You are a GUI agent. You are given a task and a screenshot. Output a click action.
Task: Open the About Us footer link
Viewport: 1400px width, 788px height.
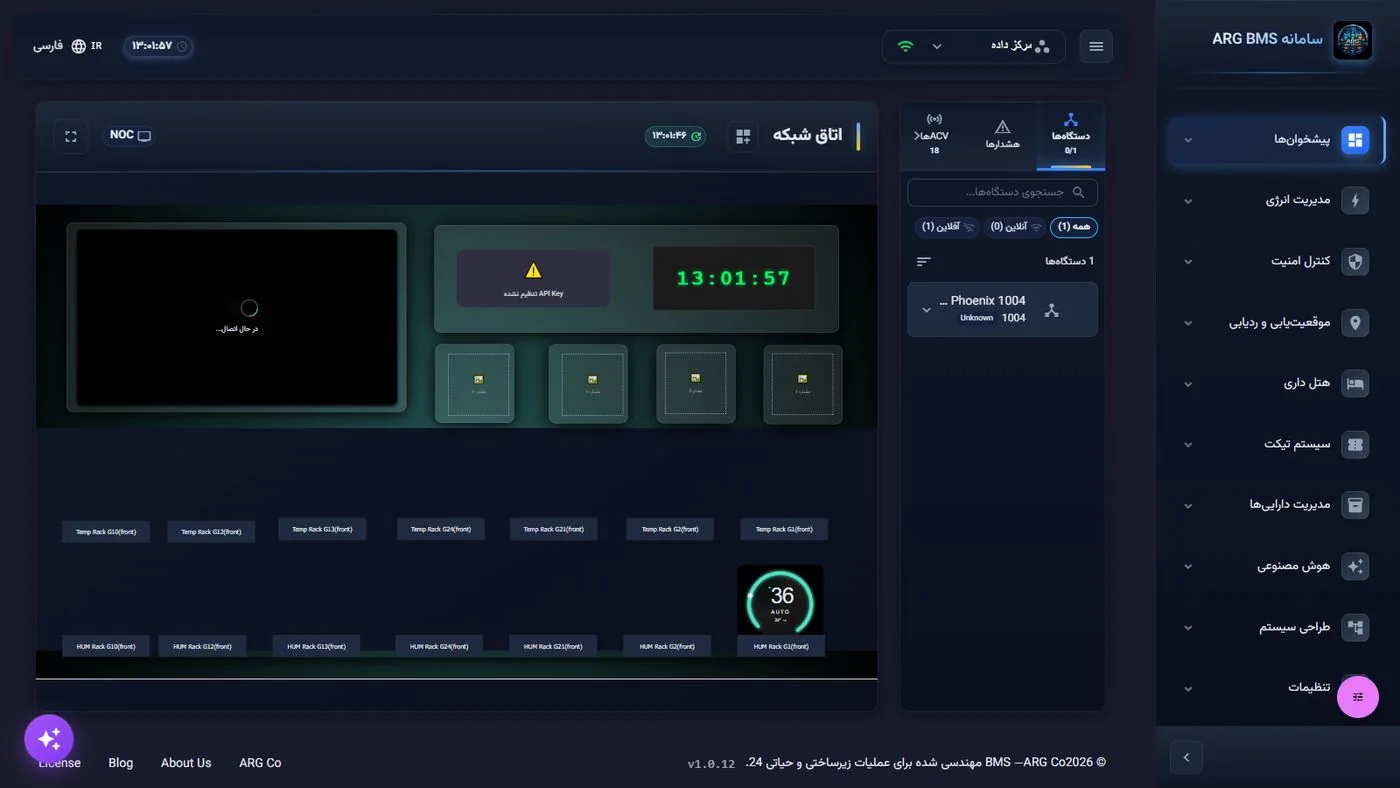tap(186, 763)
